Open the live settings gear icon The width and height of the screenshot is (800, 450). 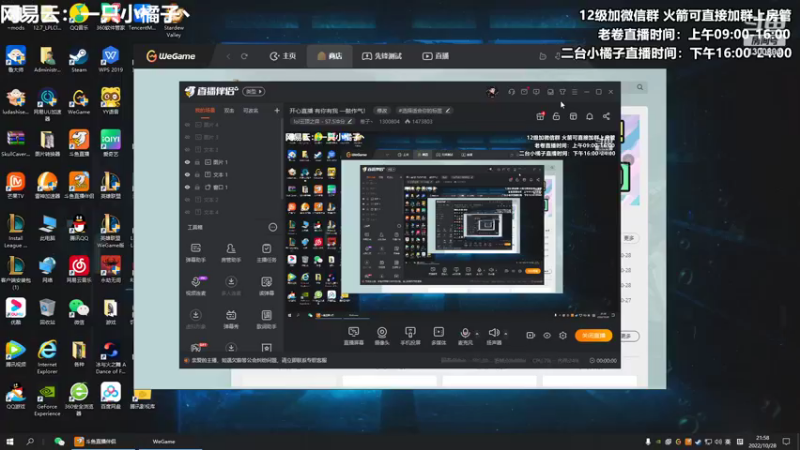[x=563, y=335]
